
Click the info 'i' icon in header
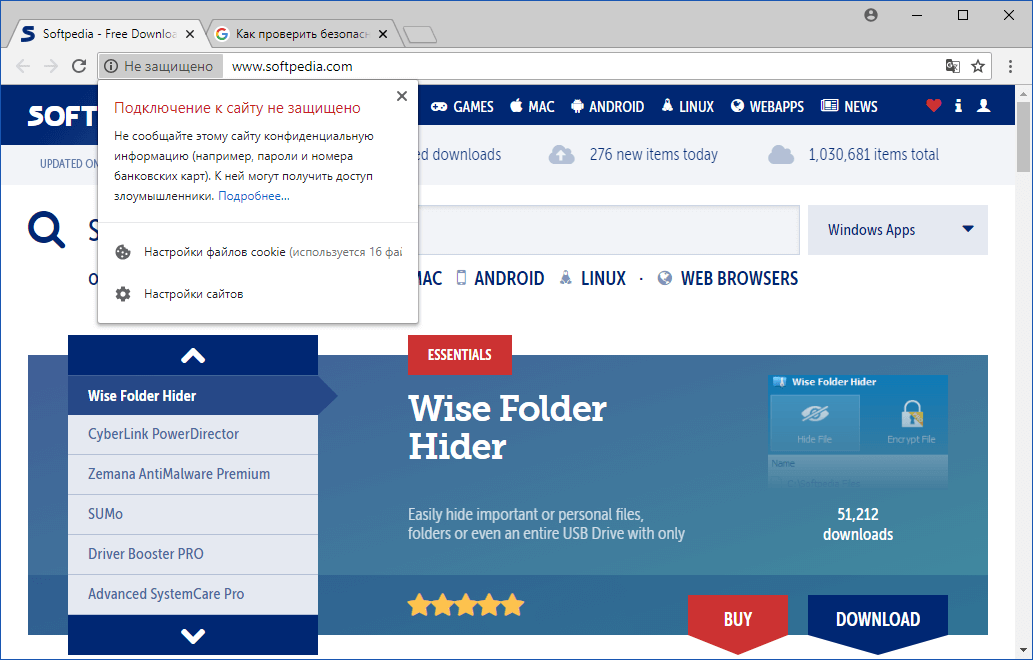pyautogui.click(x=959, y=105)
